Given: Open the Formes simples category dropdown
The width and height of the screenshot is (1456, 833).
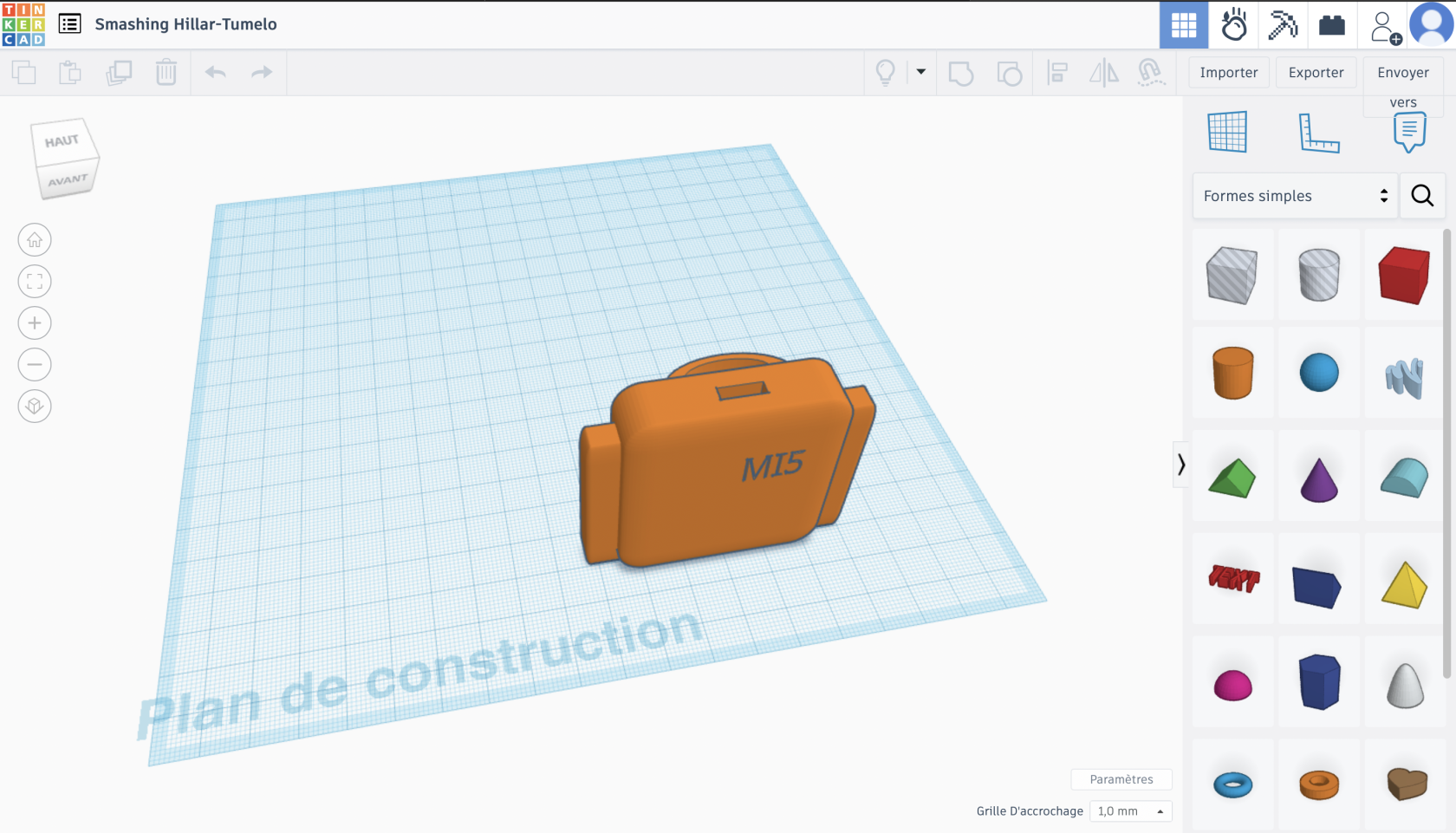Looking at the screenshot, I should pos(1295,196).
